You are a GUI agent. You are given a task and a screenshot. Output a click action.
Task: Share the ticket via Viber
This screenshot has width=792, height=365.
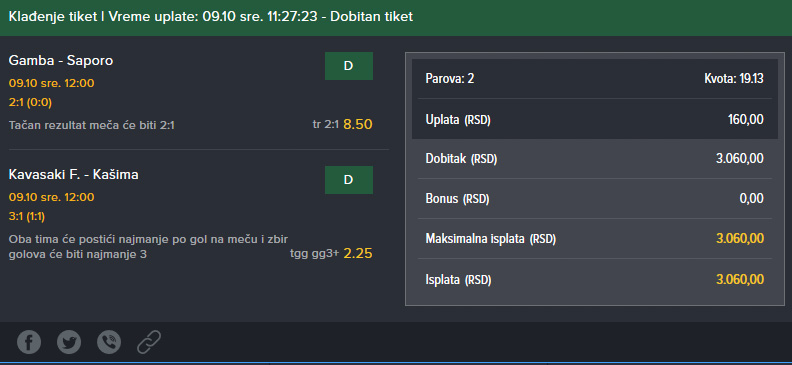[x=109, y=342]
